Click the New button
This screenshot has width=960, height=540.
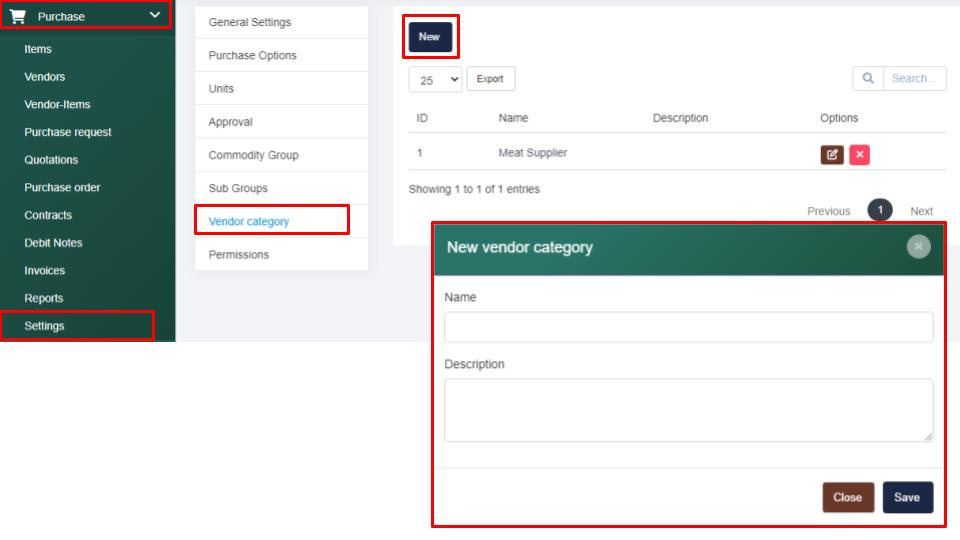429,36
